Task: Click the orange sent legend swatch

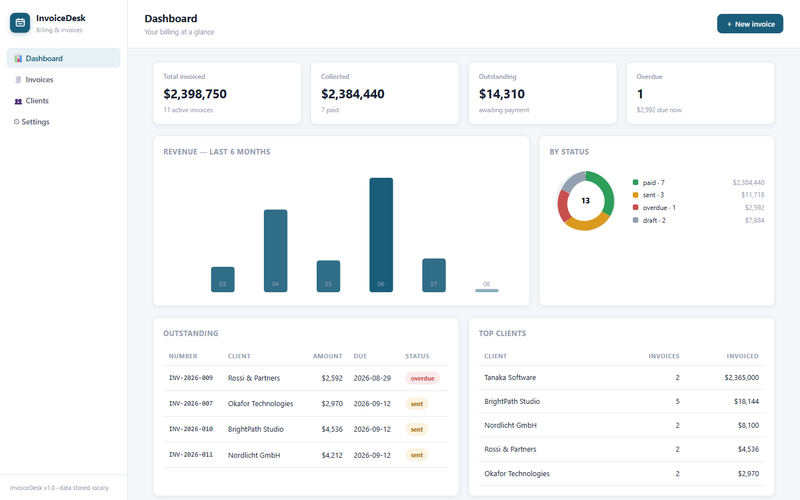Action: 635,195
